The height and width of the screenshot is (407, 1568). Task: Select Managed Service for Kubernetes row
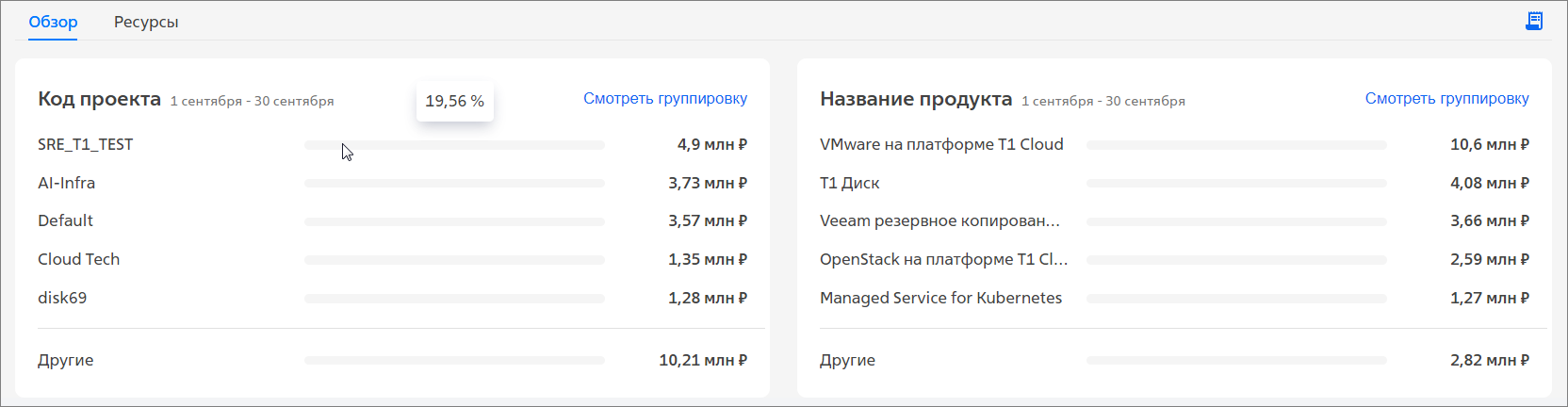pos(1174,298)
